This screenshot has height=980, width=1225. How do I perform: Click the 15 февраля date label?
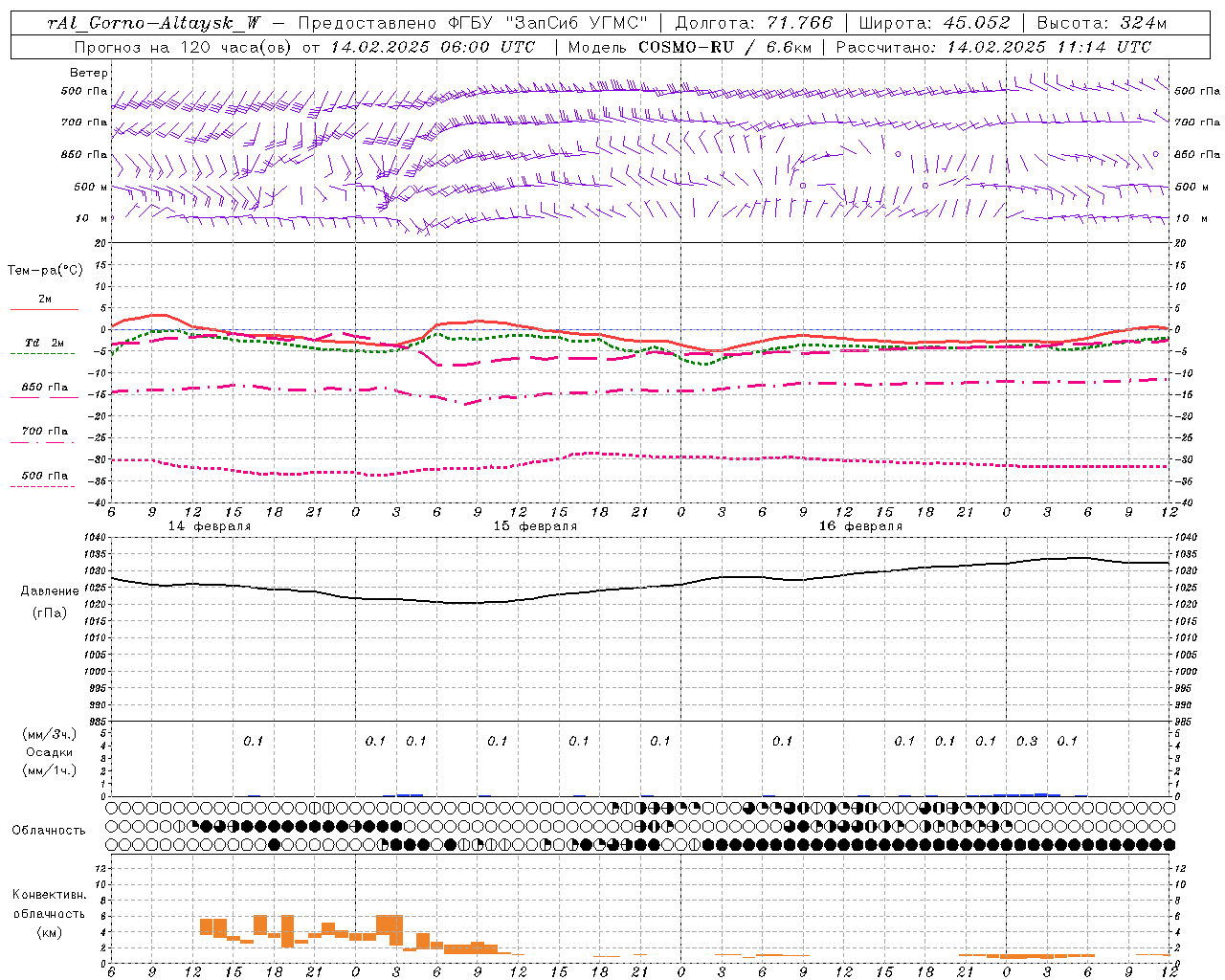tap(535, 526)
